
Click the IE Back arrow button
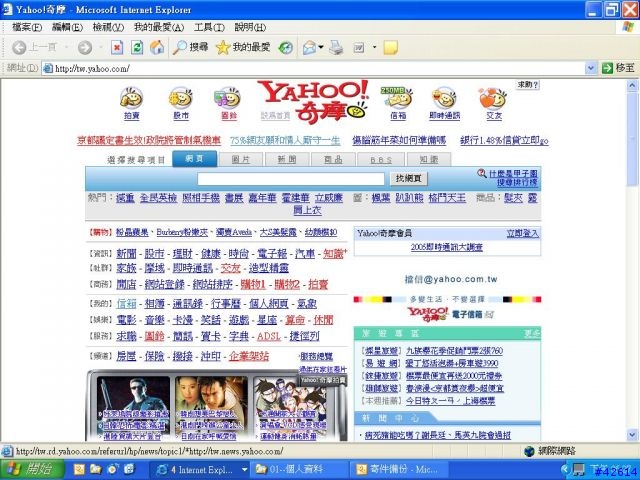pyautogui.click(x=19, y=48)
